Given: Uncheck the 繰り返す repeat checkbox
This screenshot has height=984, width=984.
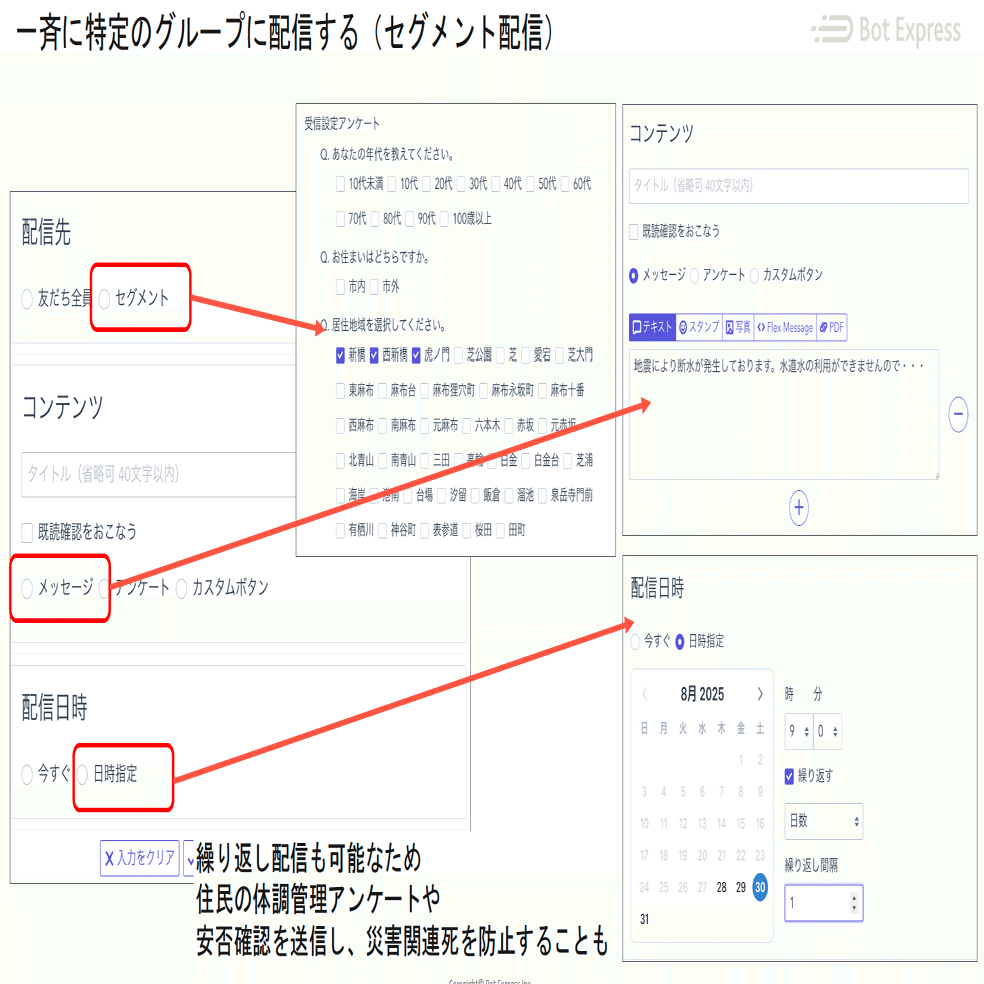Looking at the screenshot, I should pos(789,777).
